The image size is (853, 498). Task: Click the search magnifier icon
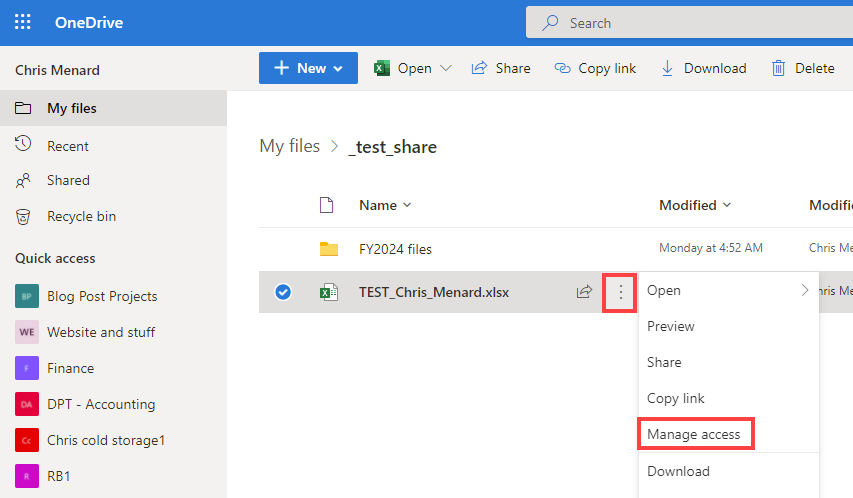(x=550, y=23)
